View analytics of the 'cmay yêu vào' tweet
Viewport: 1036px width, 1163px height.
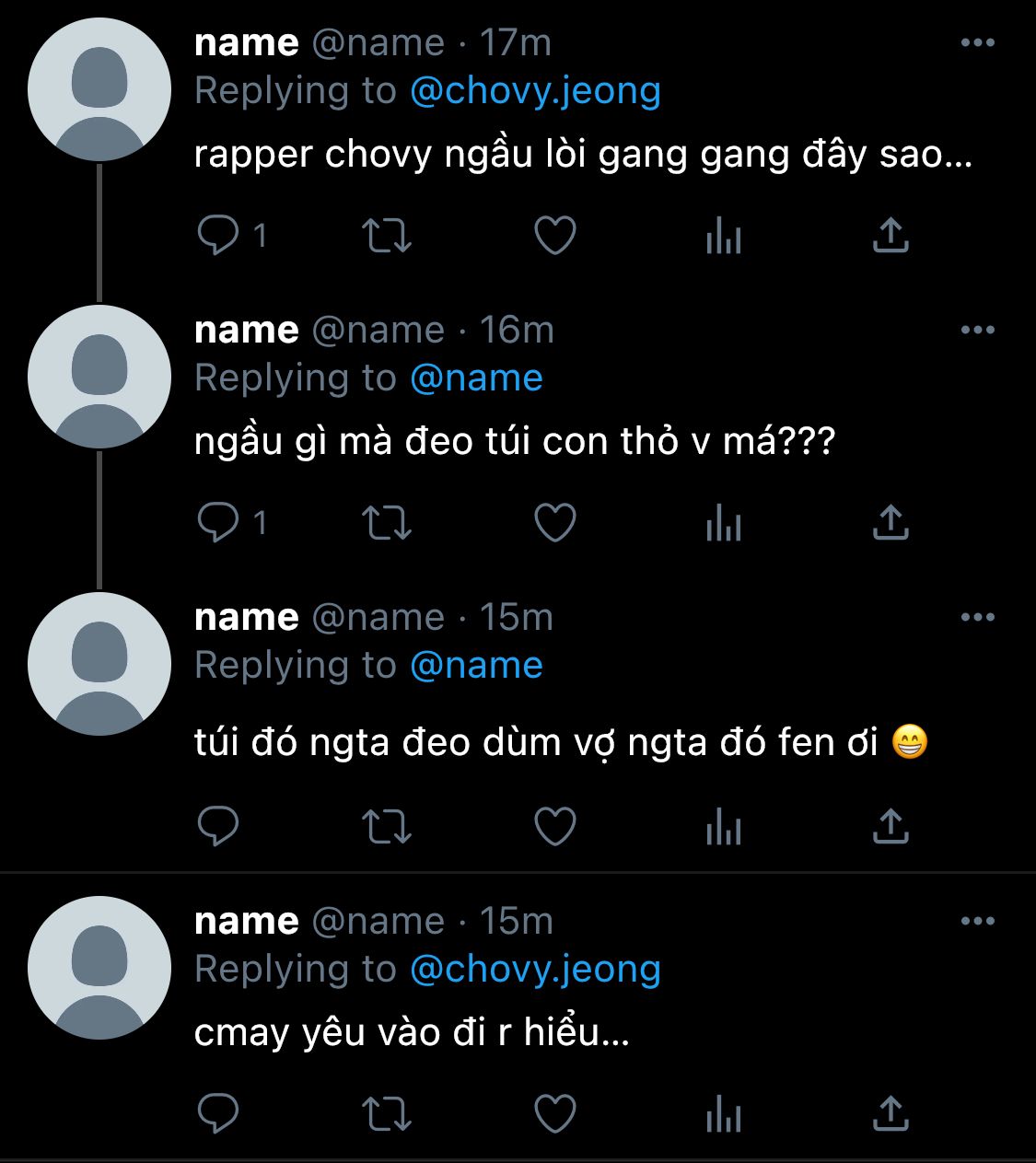click(x=724, y=1114)
